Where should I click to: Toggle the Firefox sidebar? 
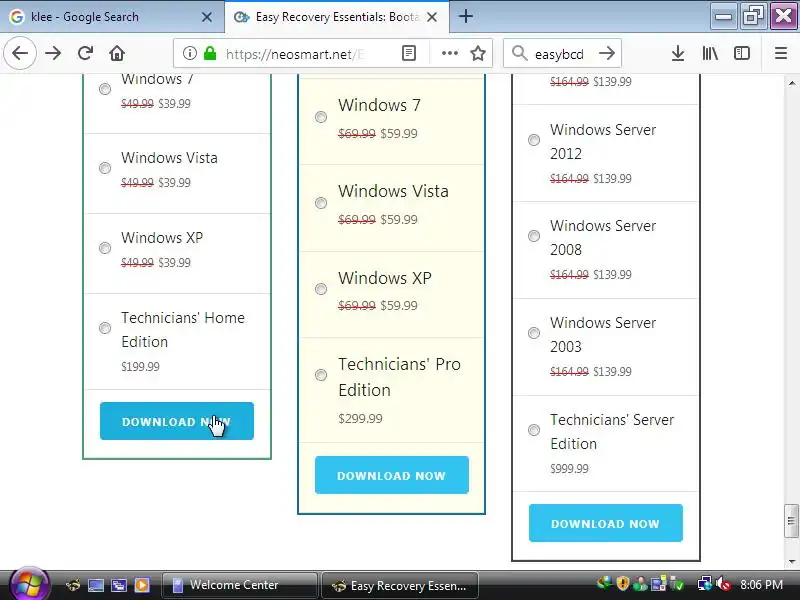coord(742,53)
